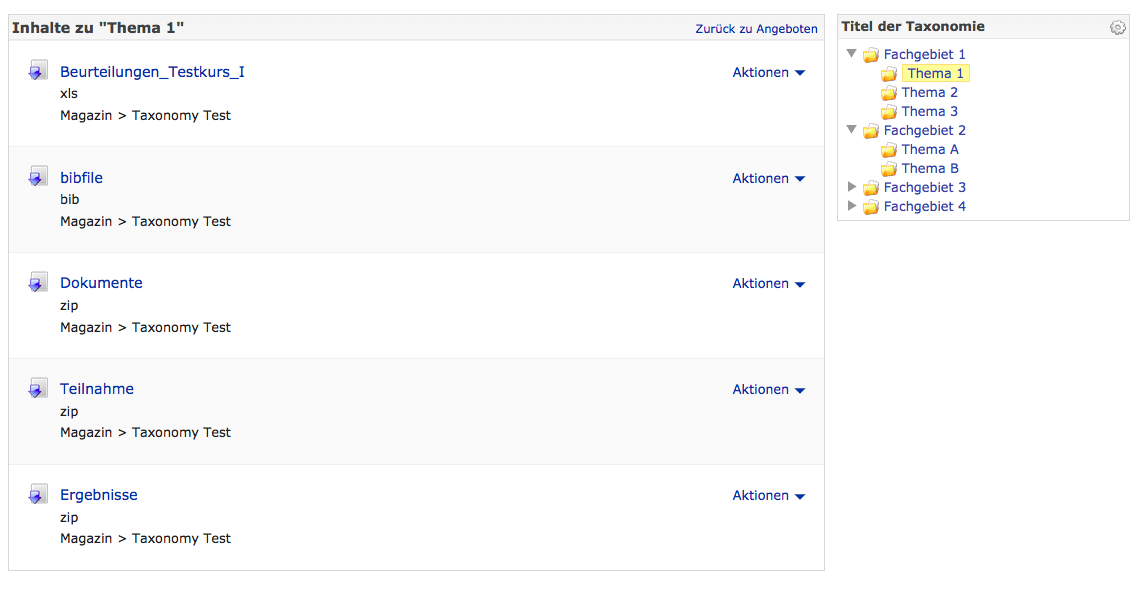Expand the Fachgebiet 3 tree node
This screenshot has height=596, width=1141.
pos(852,187)
